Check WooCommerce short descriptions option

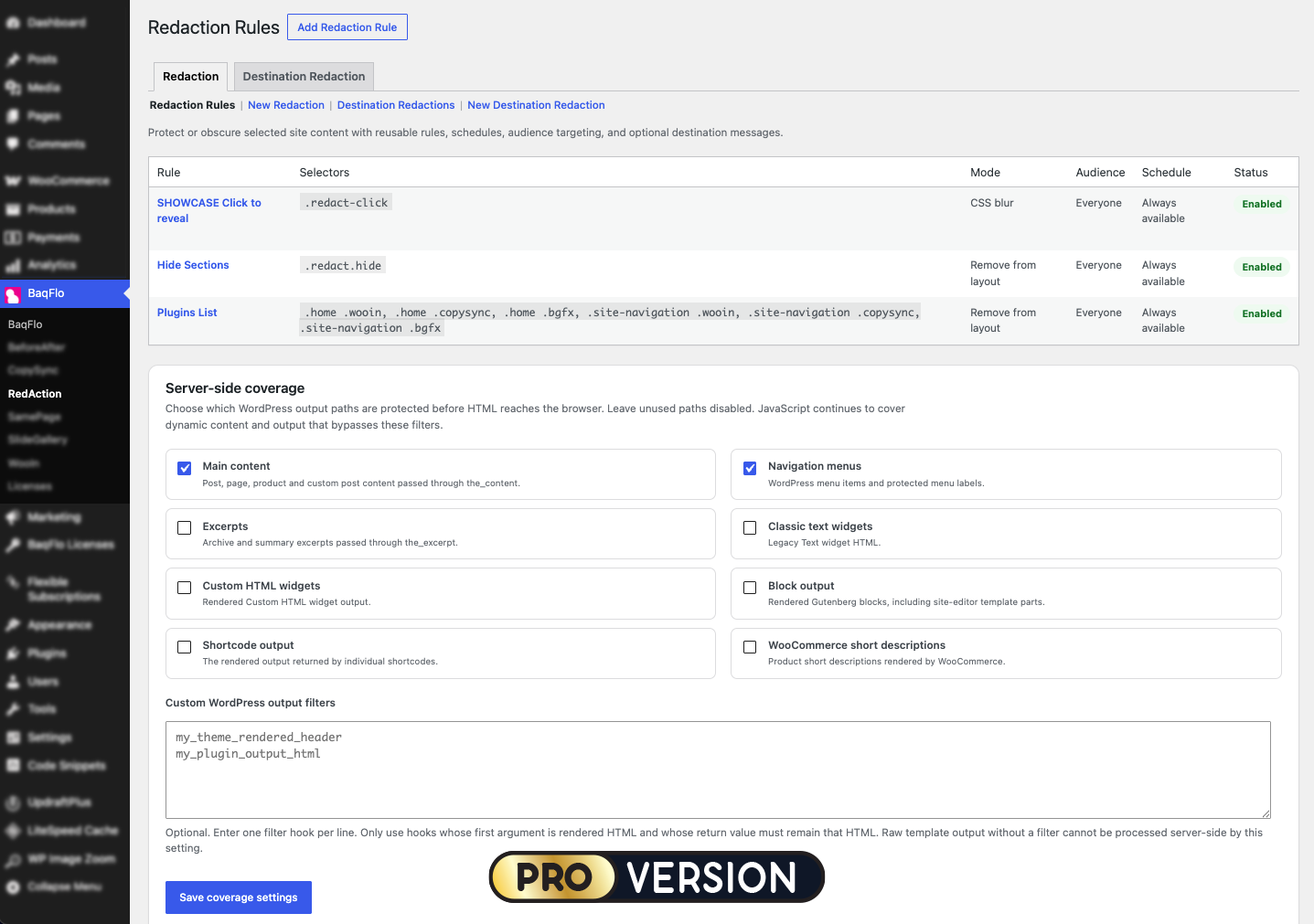click(750, 647)
